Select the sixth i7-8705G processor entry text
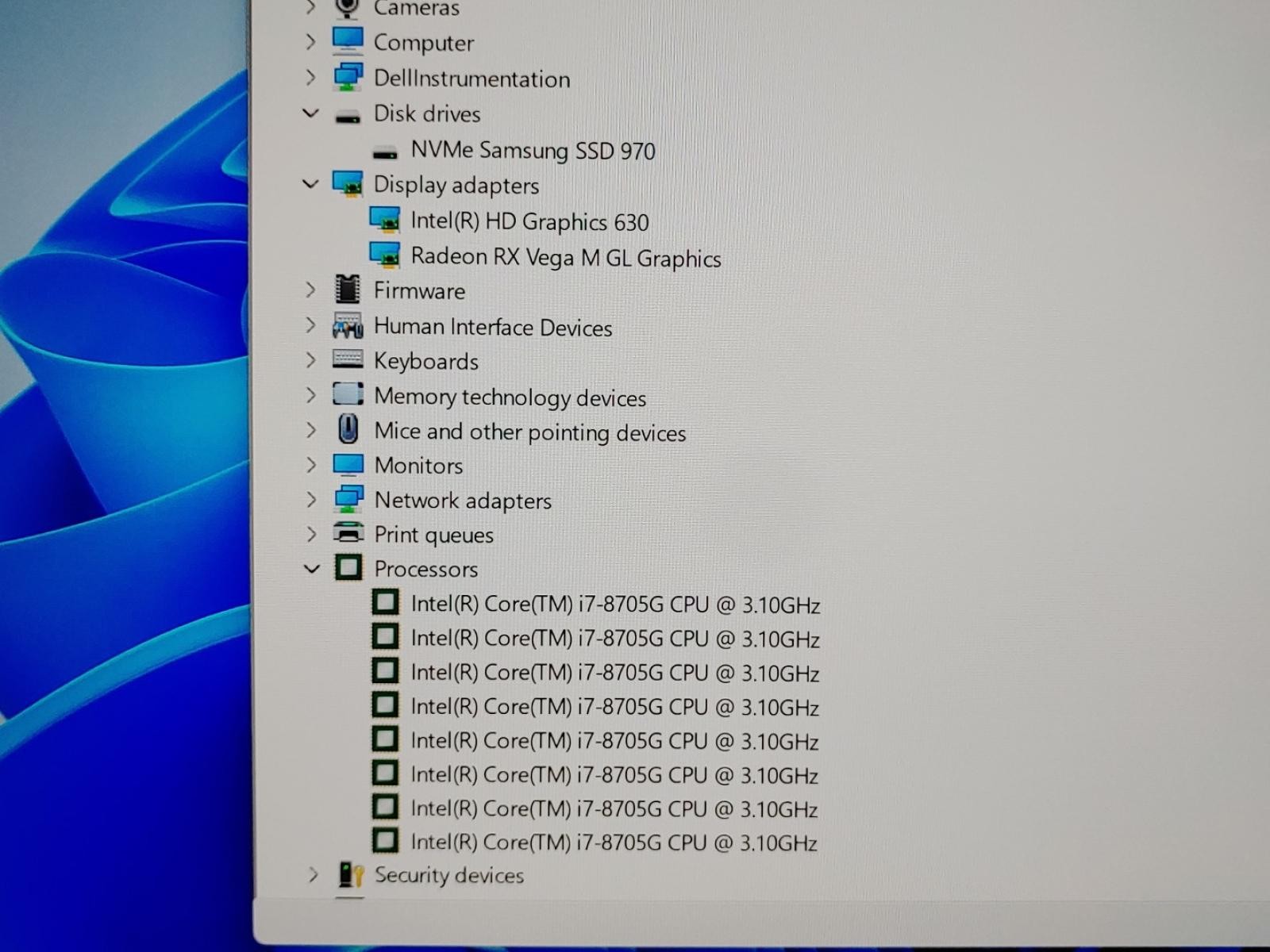Image resolution: width=1270 pixels, height=952 pixels. (614, 775)
